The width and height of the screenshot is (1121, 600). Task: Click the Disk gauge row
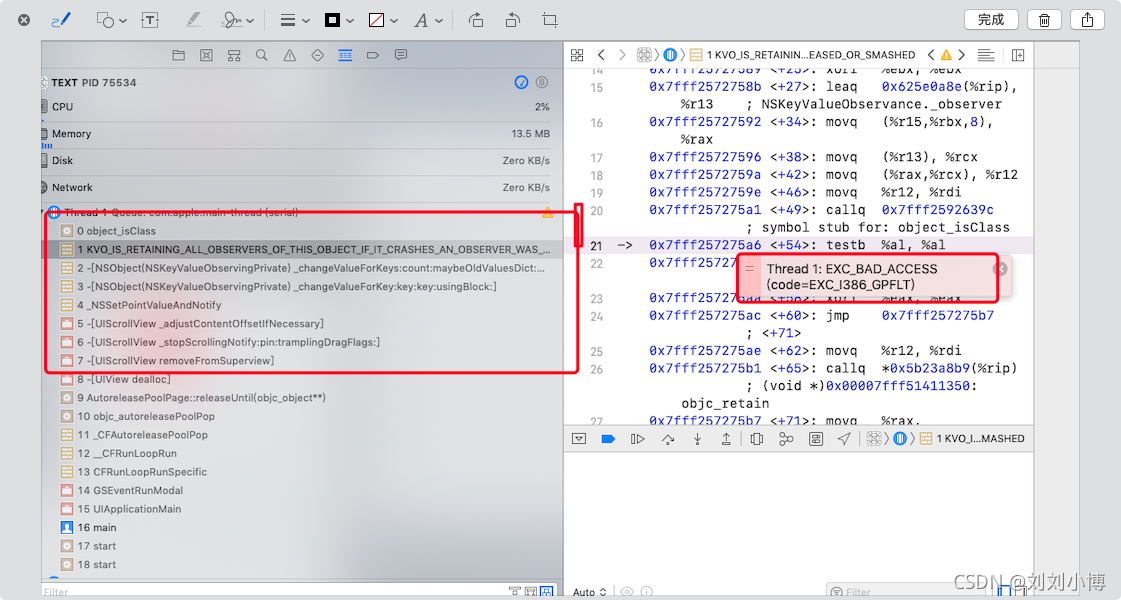(297, 161)
